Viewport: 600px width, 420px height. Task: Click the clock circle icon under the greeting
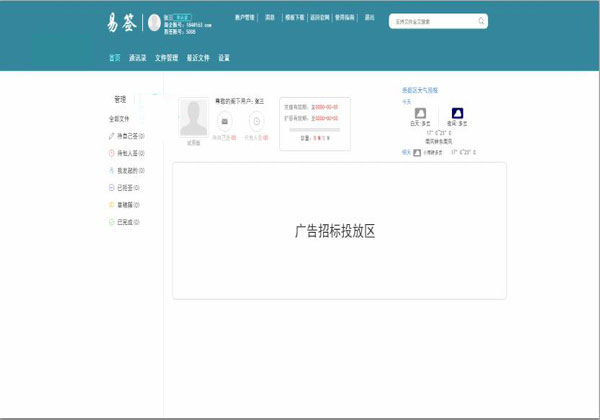coord(257,121)
